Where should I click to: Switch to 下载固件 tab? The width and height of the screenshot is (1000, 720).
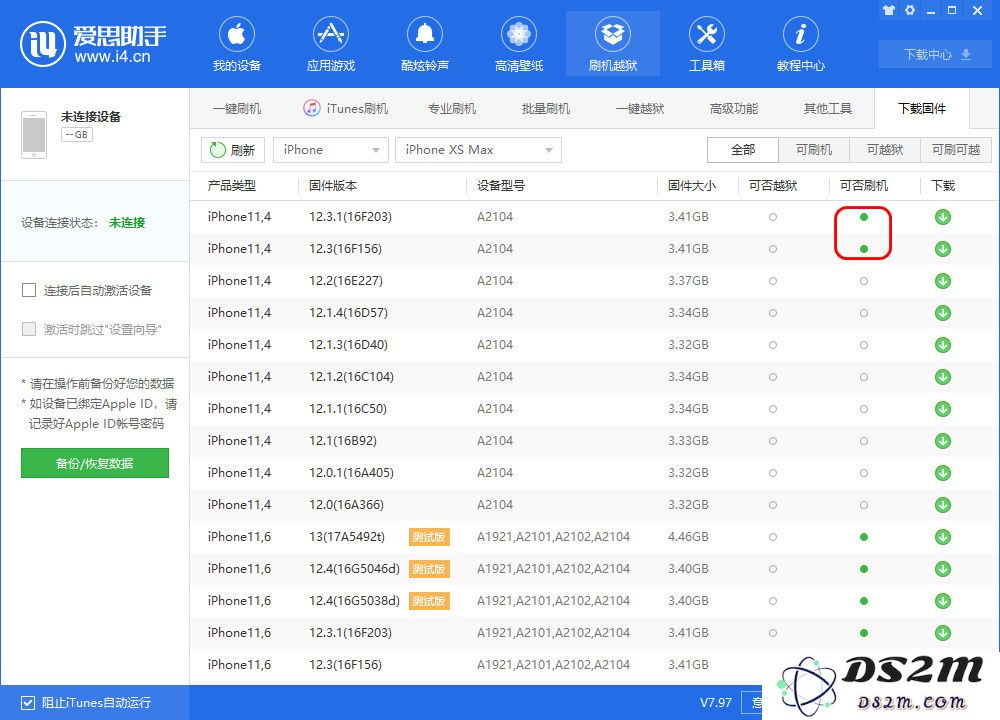click(x=922, y=109)
